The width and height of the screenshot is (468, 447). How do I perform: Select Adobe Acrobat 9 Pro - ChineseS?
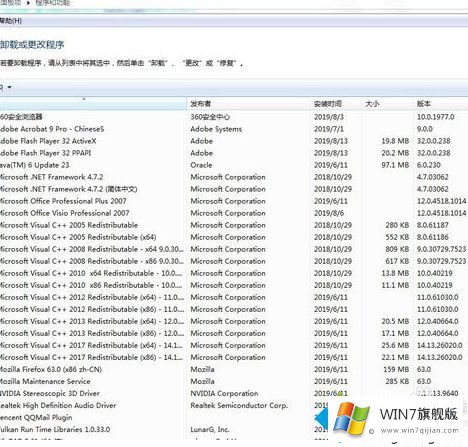point(52,129)
